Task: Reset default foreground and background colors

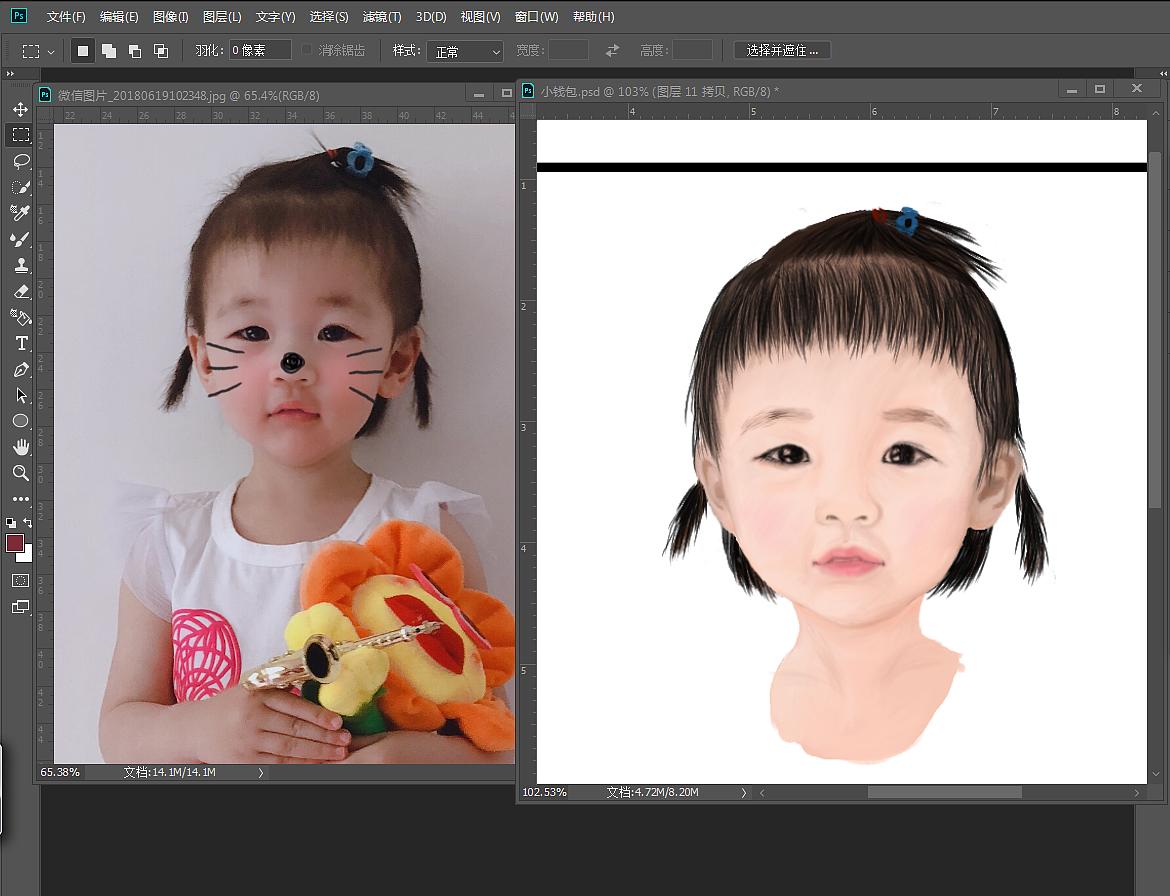Action: click(10, 523)
